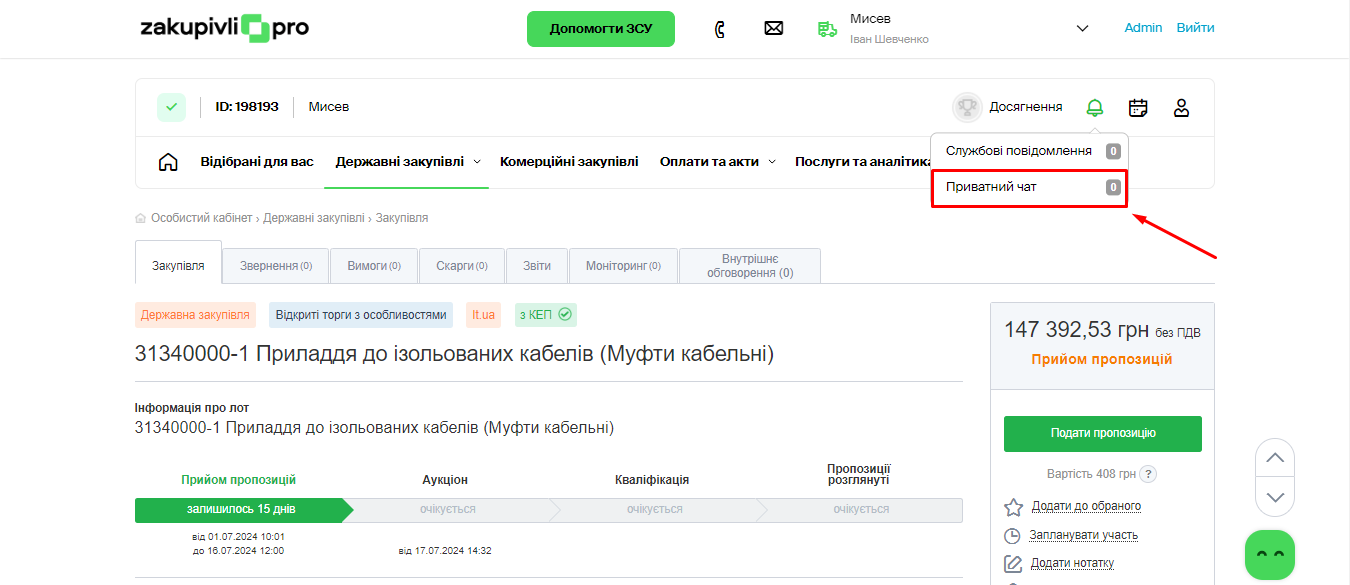This screenshot has height=585, width=1350.
Task: Open the Моніторинг tab
Action: click(x=623, y=266)
